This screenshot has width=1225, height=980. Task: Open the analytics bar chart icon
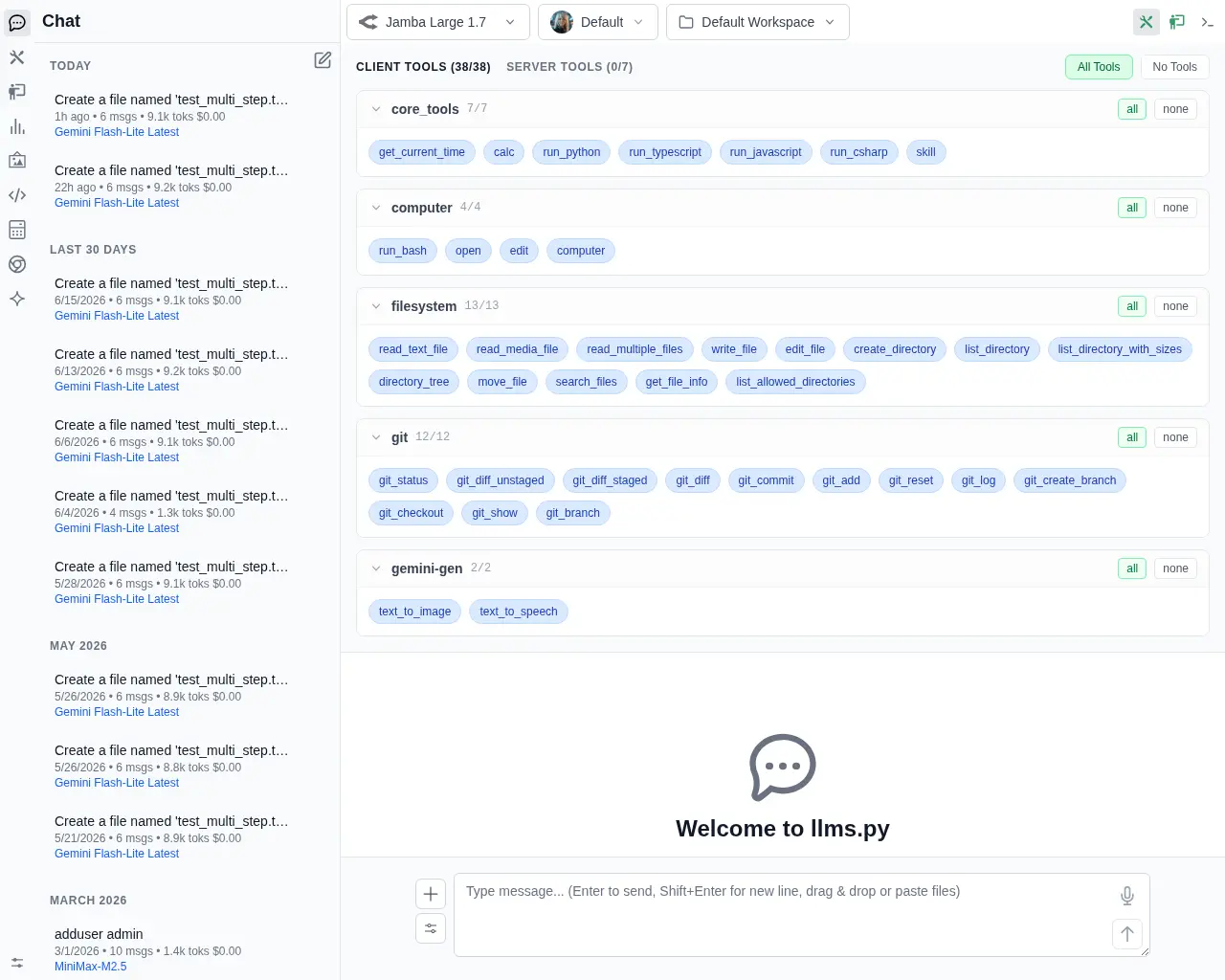pos(17,126)
